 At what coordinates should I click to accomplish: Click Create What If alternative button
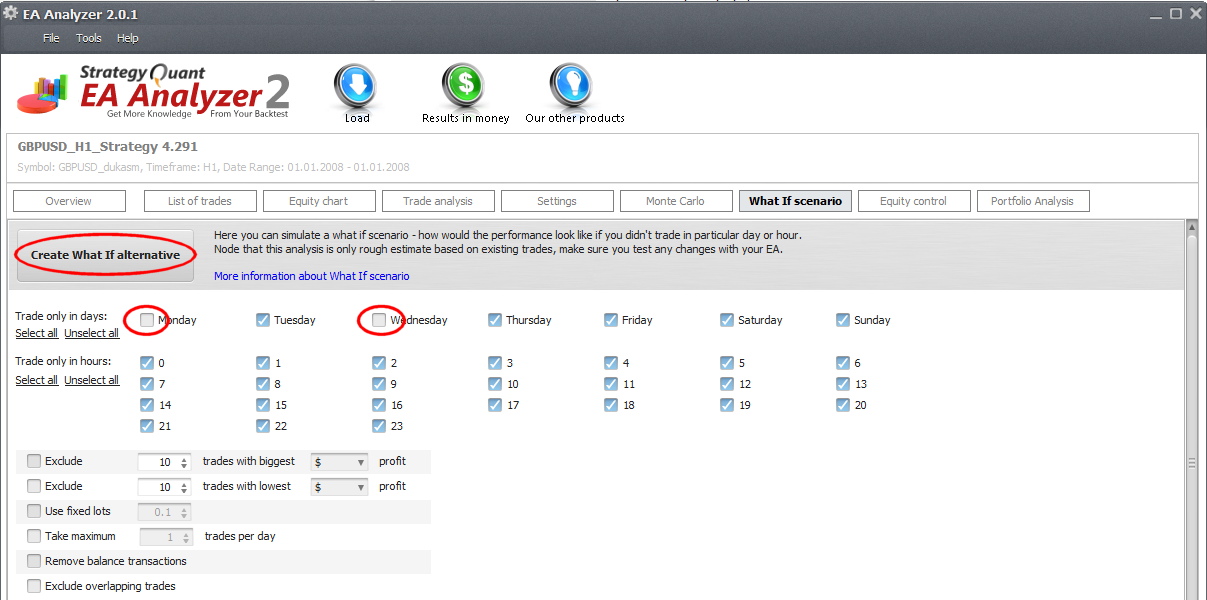(105, 255)
